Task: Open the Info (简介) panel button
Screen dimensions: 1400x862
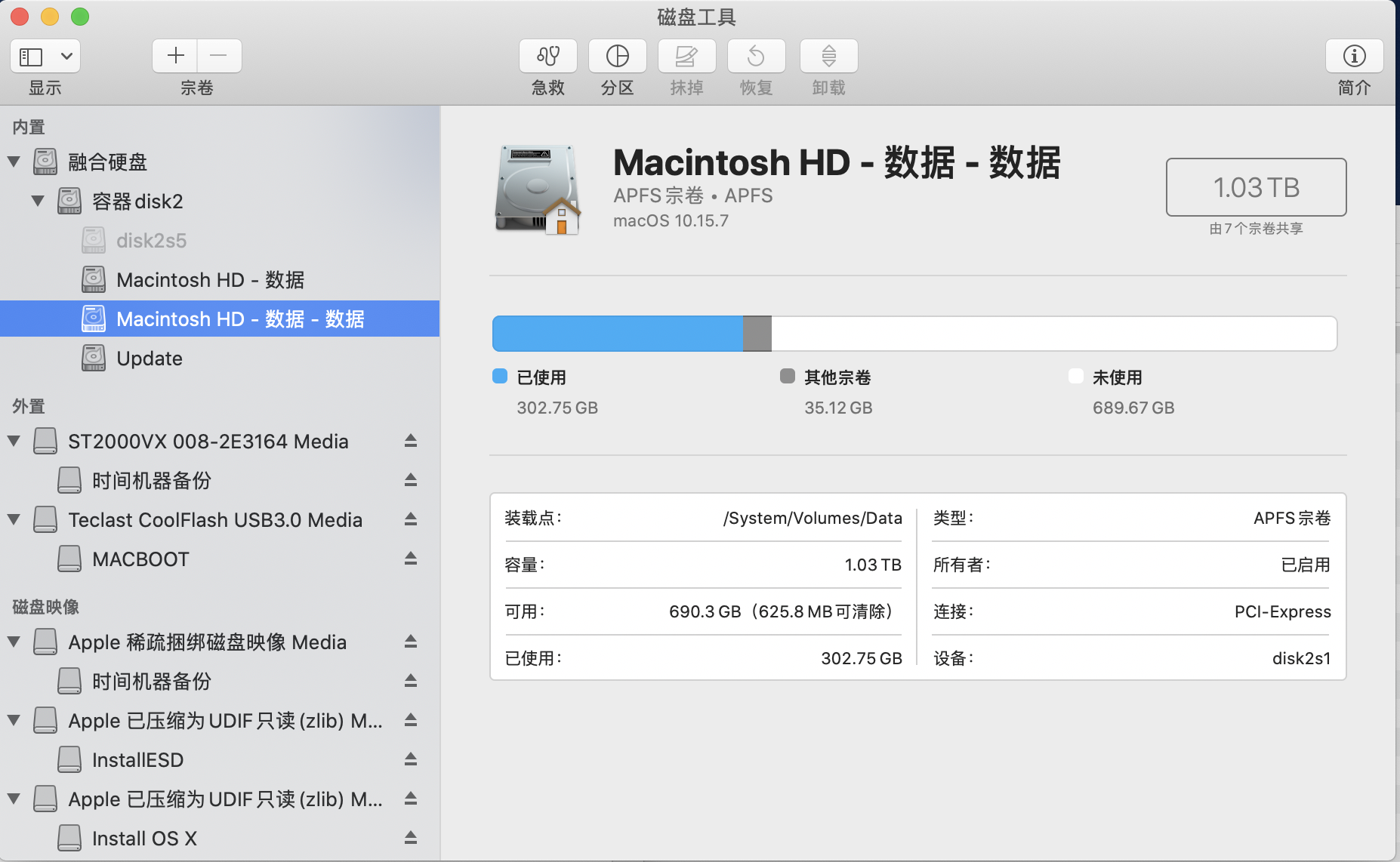Action: click(x=1354, y=57)
